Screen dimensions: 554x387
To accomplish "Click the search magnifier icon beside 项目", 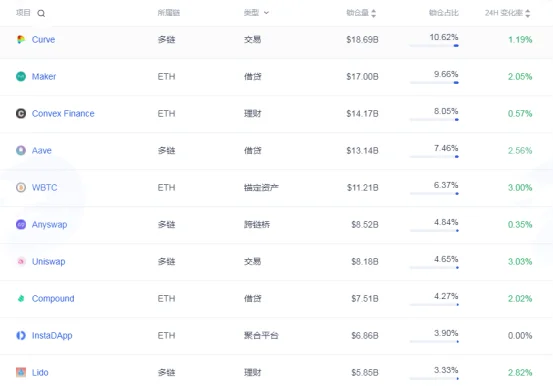I will [41, 13].
